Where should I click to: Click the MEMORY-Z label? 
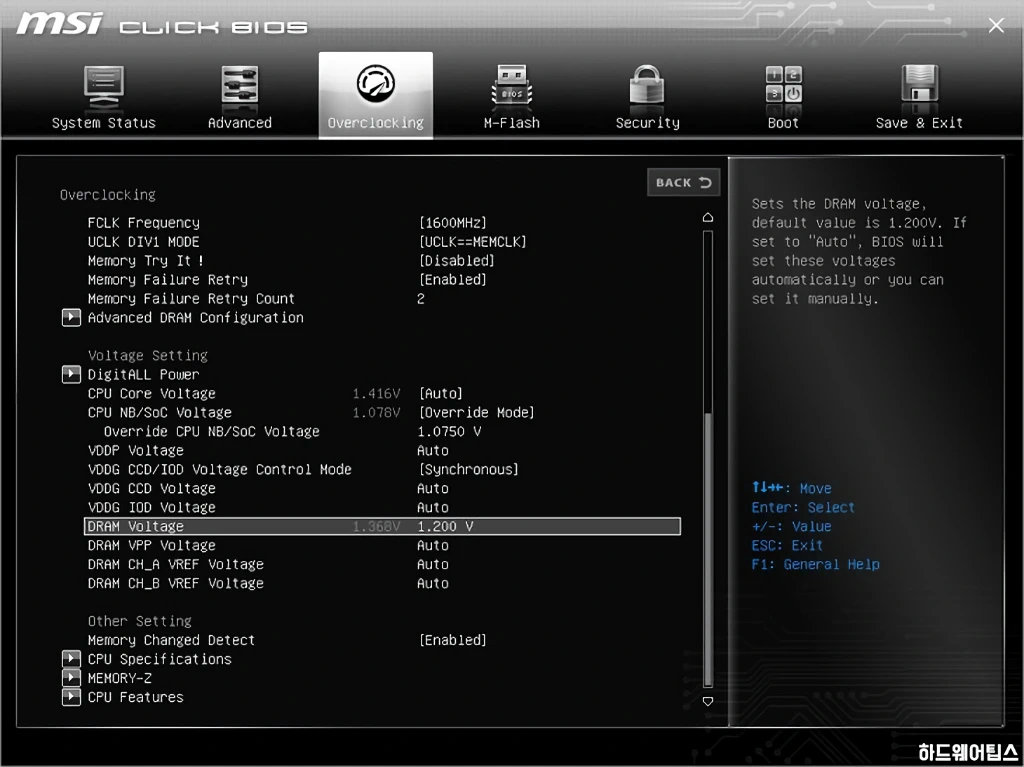(120, 677)
